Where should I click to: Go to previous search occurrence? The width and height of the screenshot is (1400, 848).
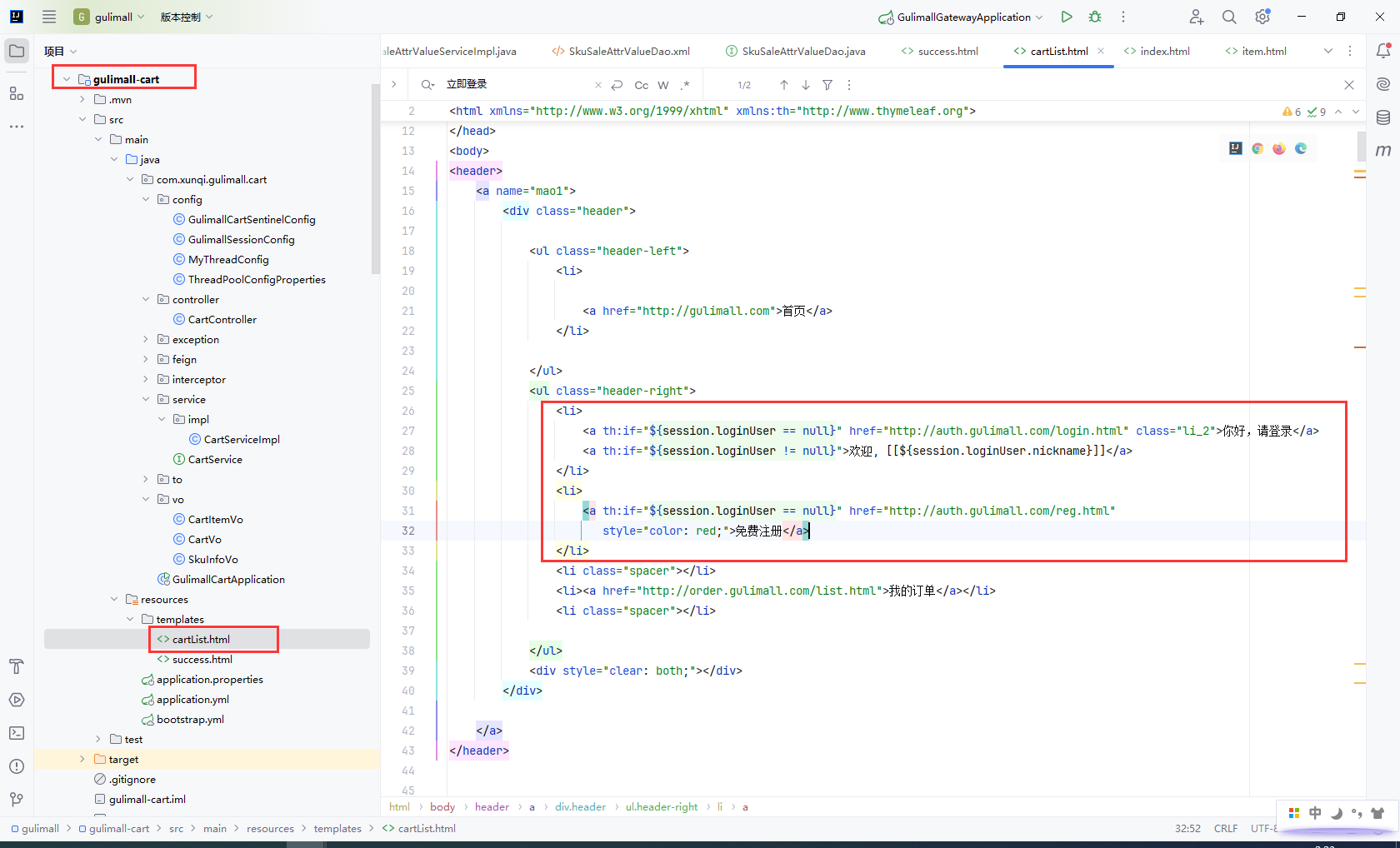[x=784, y=85]
